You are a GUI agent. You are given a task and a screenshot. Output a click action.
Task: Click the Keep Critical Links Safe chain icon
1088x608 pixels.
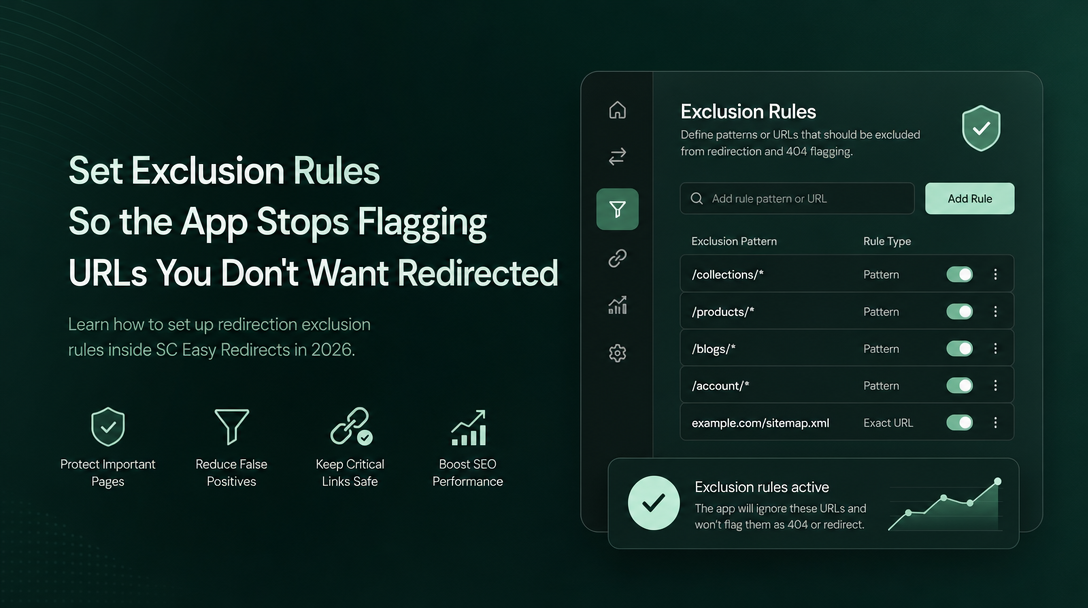[x=351, y=426]
